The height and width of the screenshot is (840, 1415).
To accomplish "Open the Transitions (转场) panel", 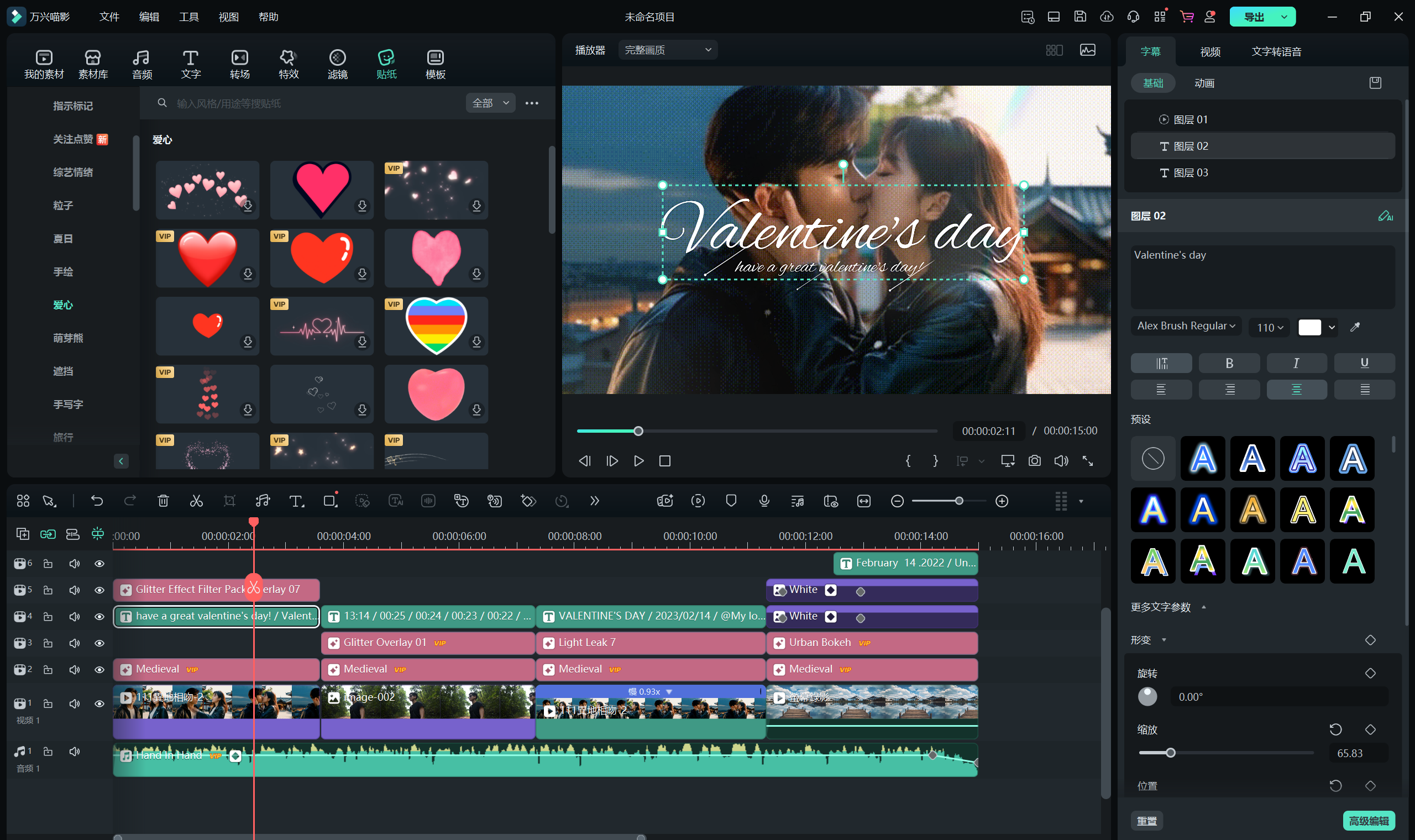I will coord(239,64).
